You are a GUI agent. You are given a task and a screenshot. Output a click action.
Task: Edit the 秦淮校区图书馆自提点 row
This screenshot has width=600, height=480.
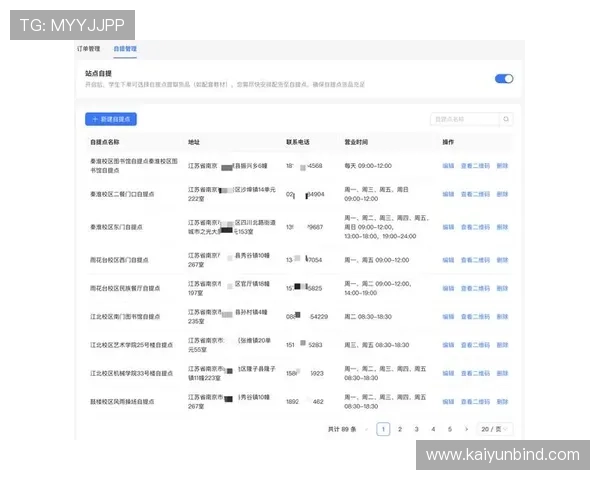click(448, 166)
